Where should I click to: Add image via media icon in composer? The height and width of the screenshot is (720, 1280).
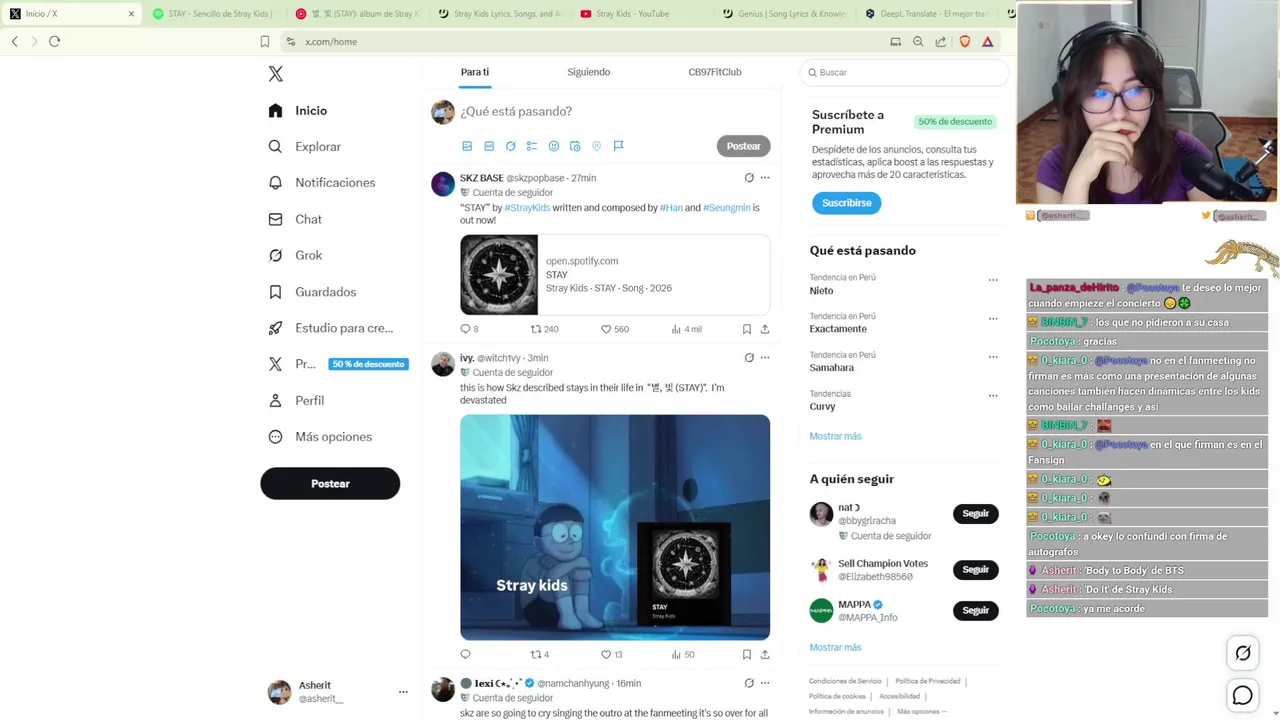point(467,146)
